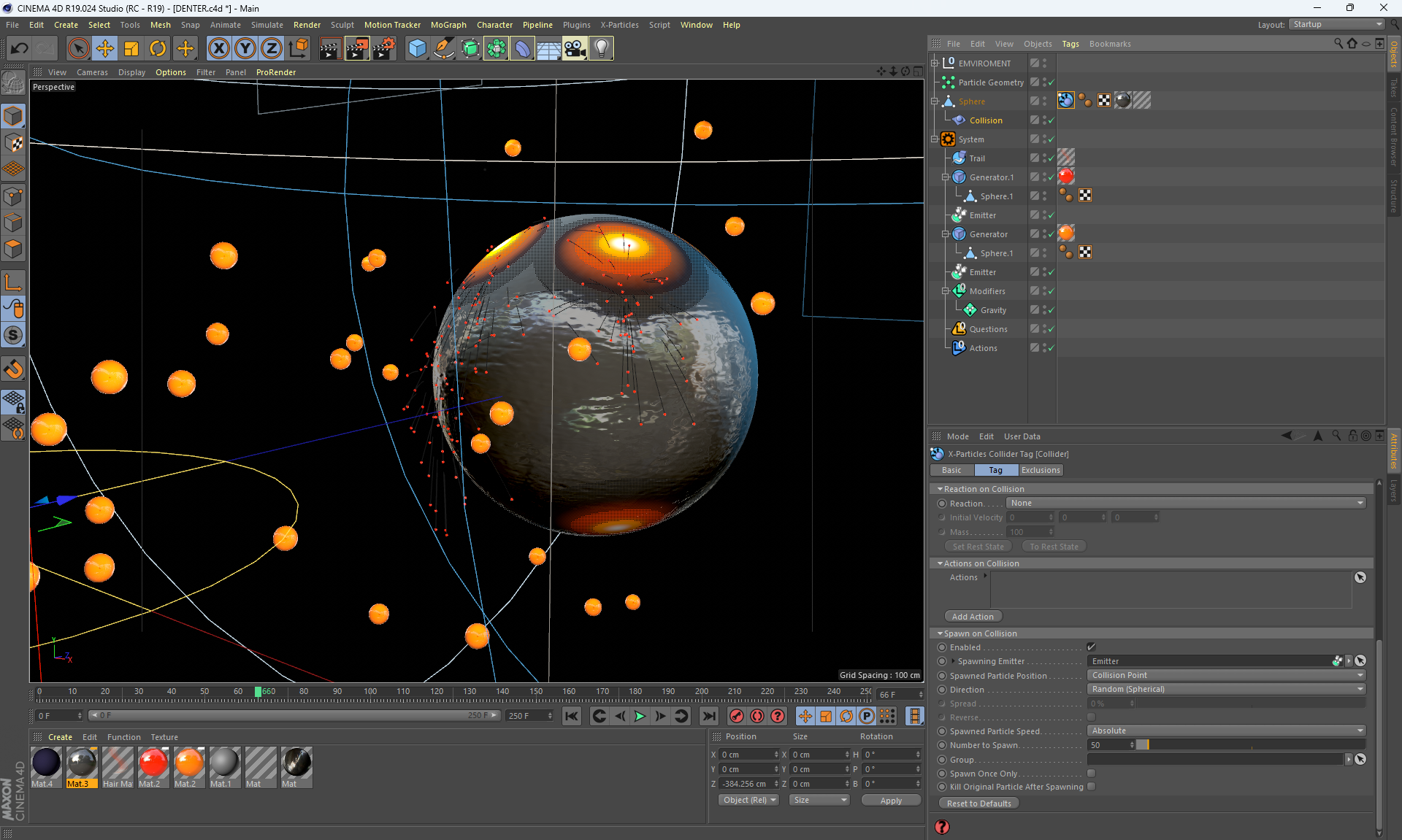Click Render to Picture Viewer icon

(x=357, y=49)
